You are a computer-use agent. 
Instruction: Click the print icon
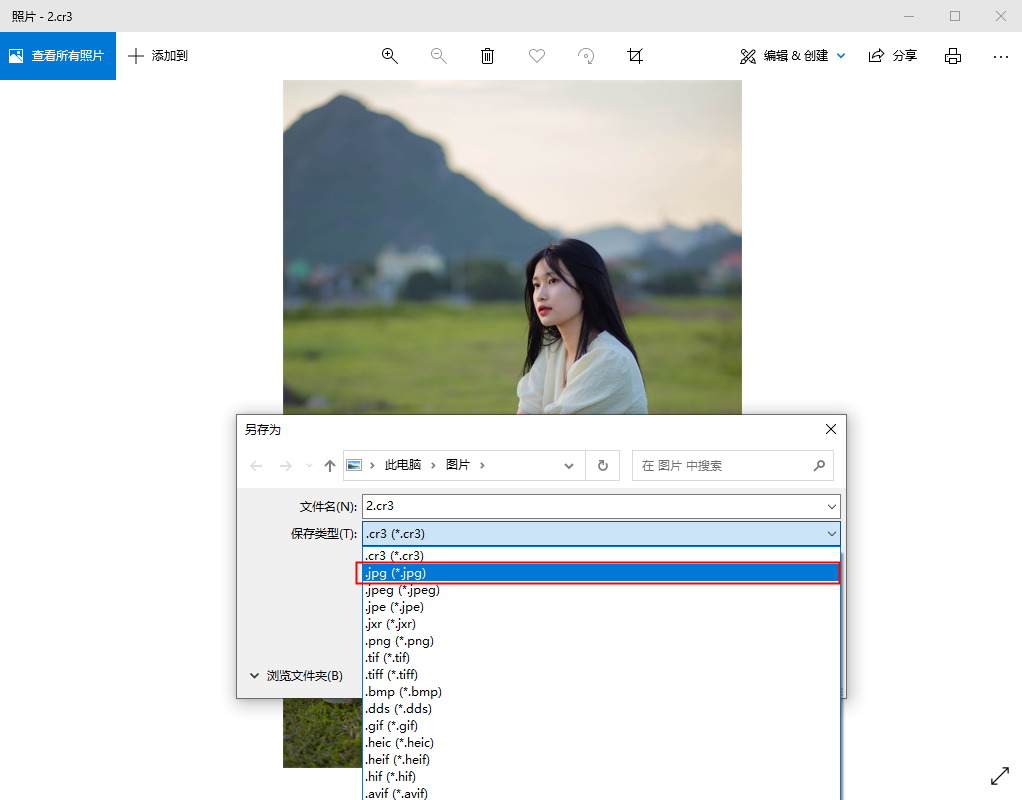(x=953, y=56)
